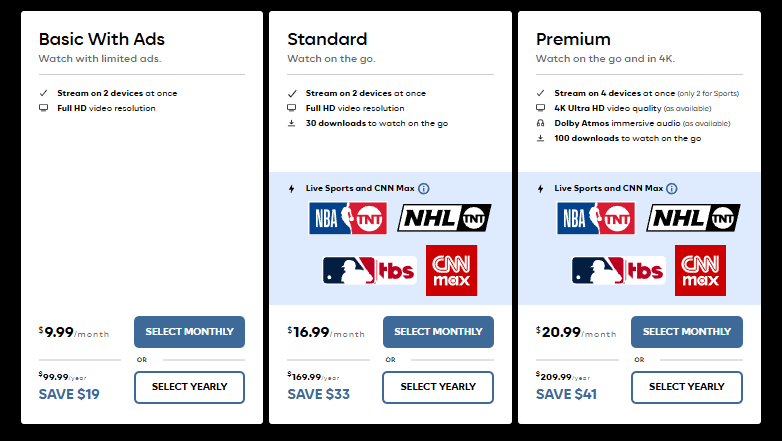Select Monthly for the Premium plan
The image size is (782, 441).
tap(687, 332)
